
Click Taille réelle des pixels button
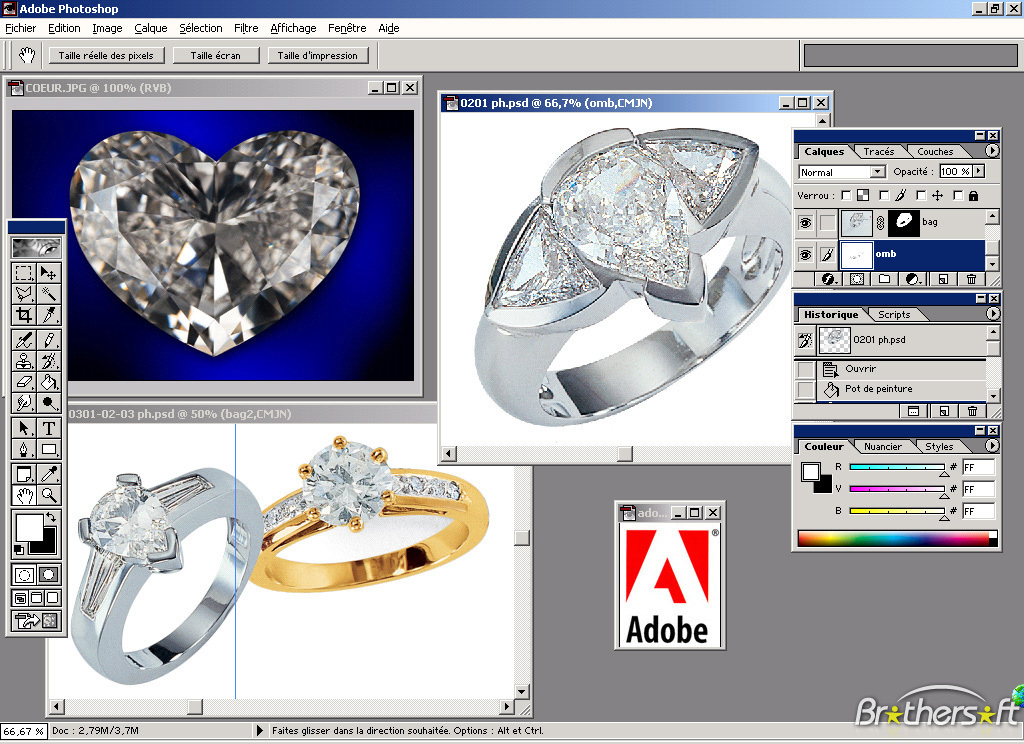pyautogui.click(x=106, y=56)
